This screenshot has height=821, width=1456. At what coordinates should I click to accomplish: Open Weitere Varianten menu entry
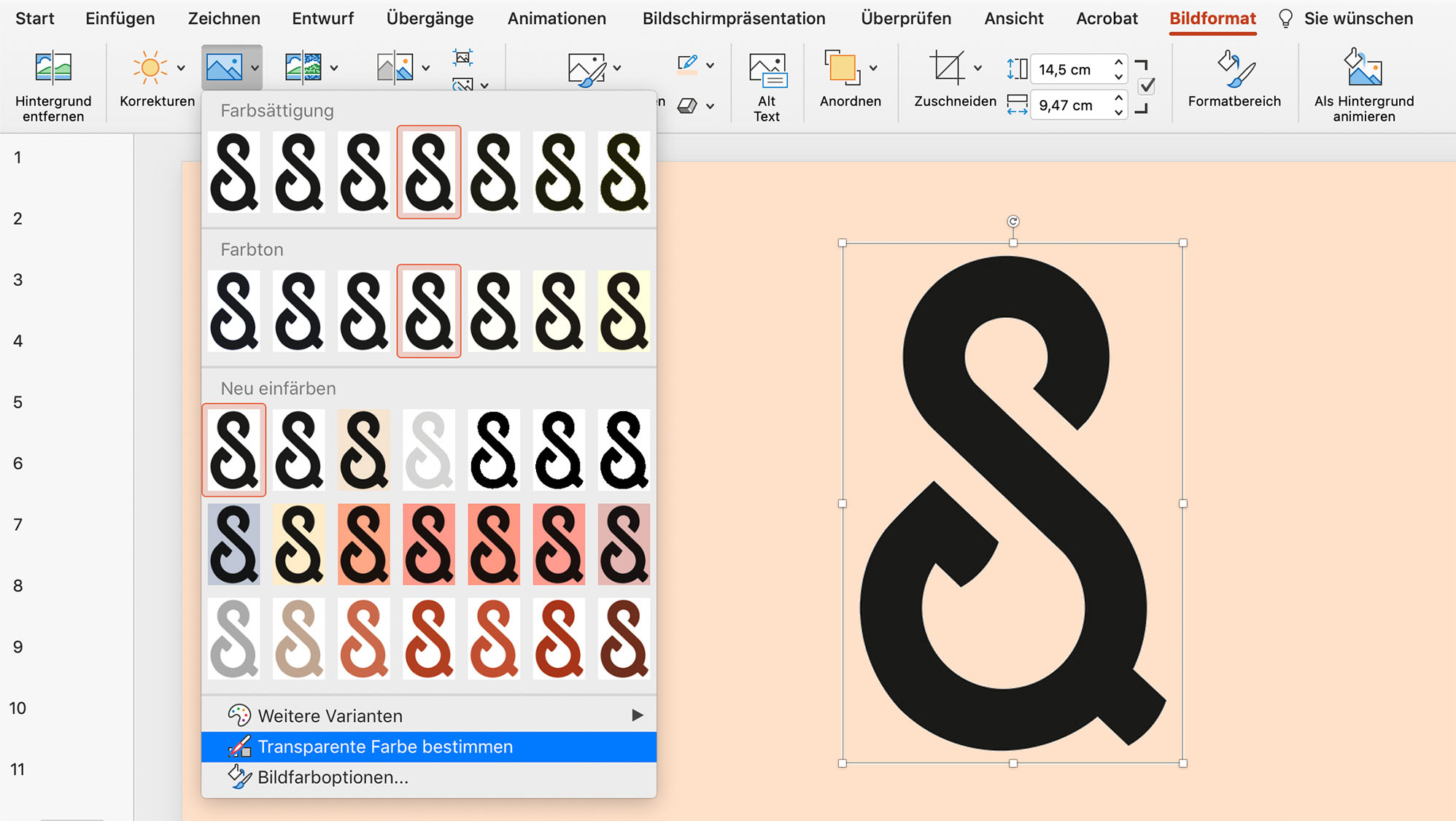(x=429, y=715)
